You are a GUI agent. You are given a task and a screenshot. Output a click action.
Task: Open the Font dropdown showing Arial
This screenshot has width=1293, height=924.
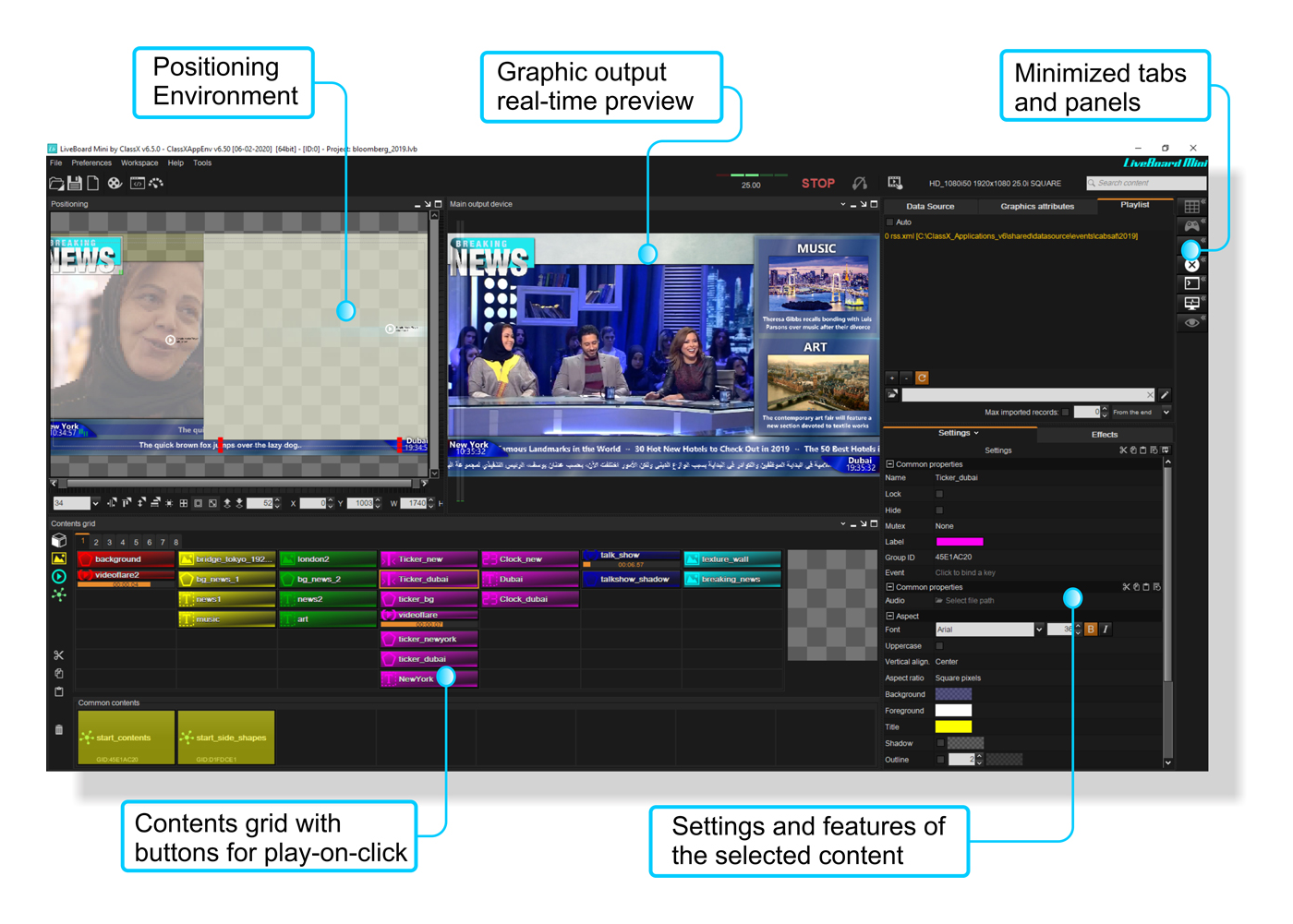1039,630
